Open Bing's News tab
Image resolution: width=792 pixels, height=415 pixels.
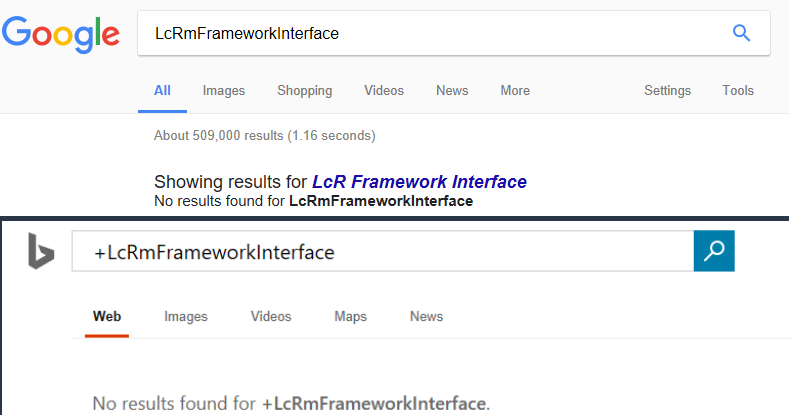pos(426,317)
